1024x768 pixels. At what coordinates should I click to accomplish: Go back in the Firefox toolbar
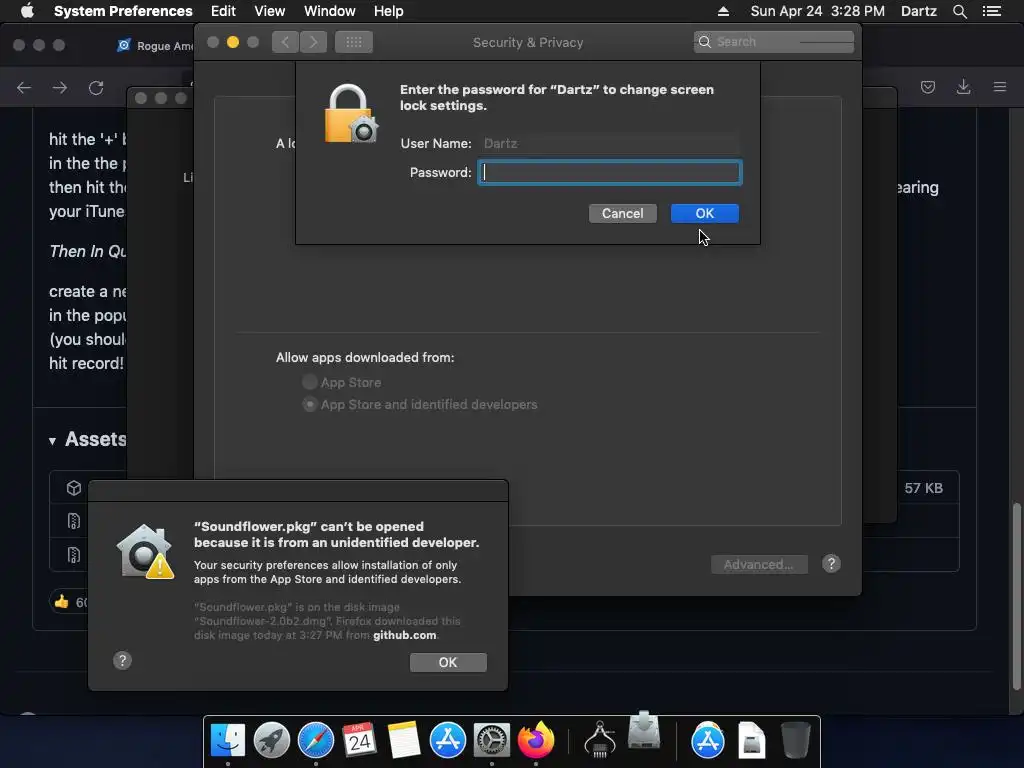[x=24, y=88]
